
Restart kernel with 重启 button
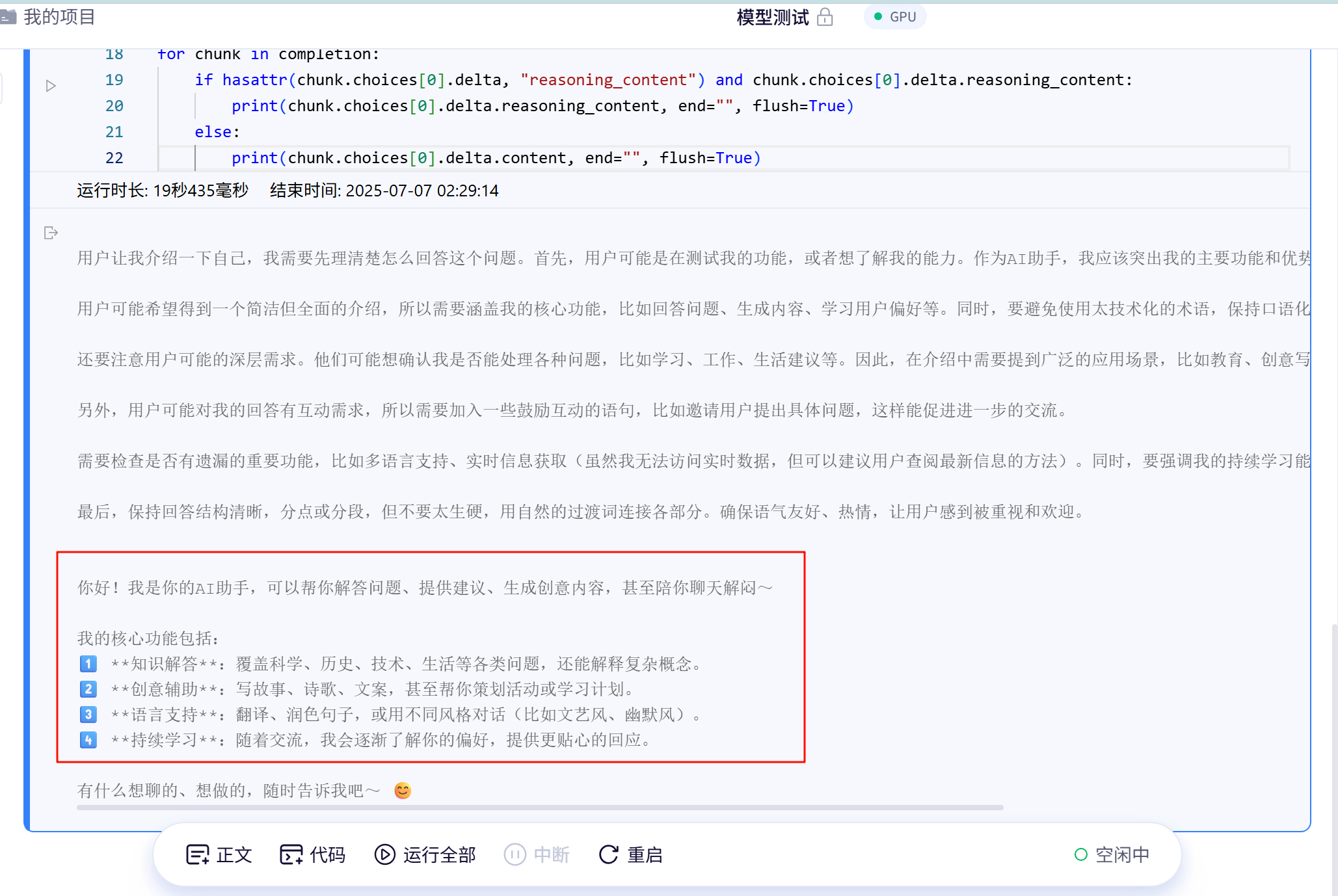[x=631, y=854]
